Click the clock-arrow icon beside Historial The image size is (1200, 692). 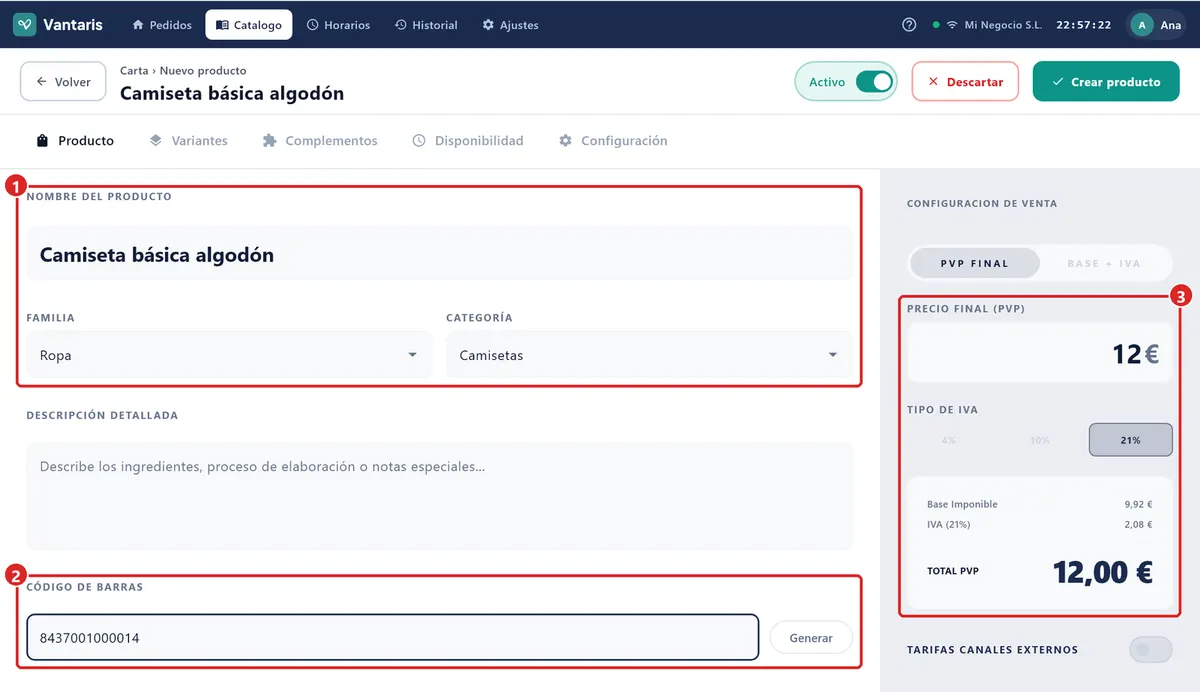(401, 25)
